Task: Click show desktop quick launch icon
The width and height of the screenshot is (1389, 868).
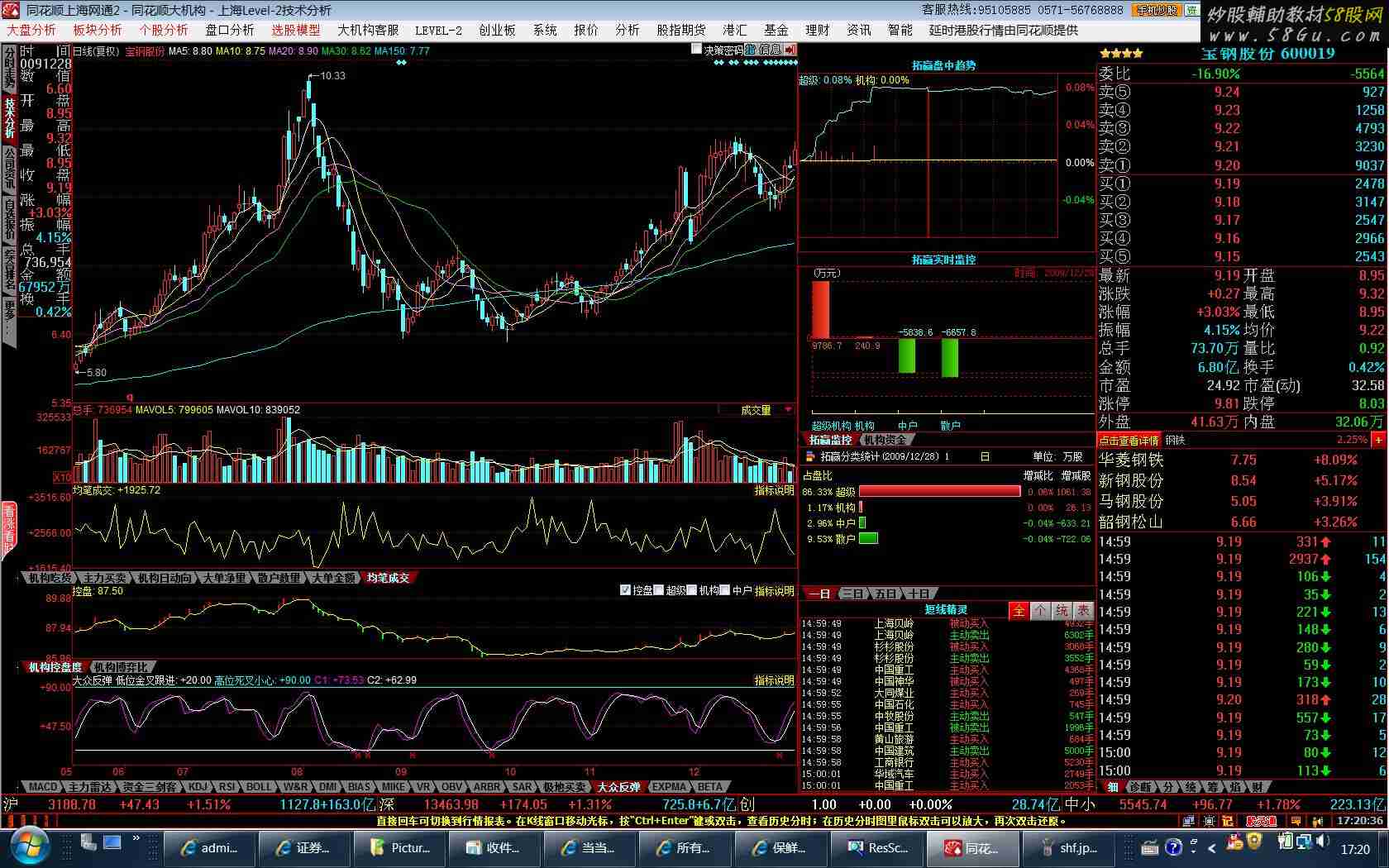Action: tap(112, 842)
